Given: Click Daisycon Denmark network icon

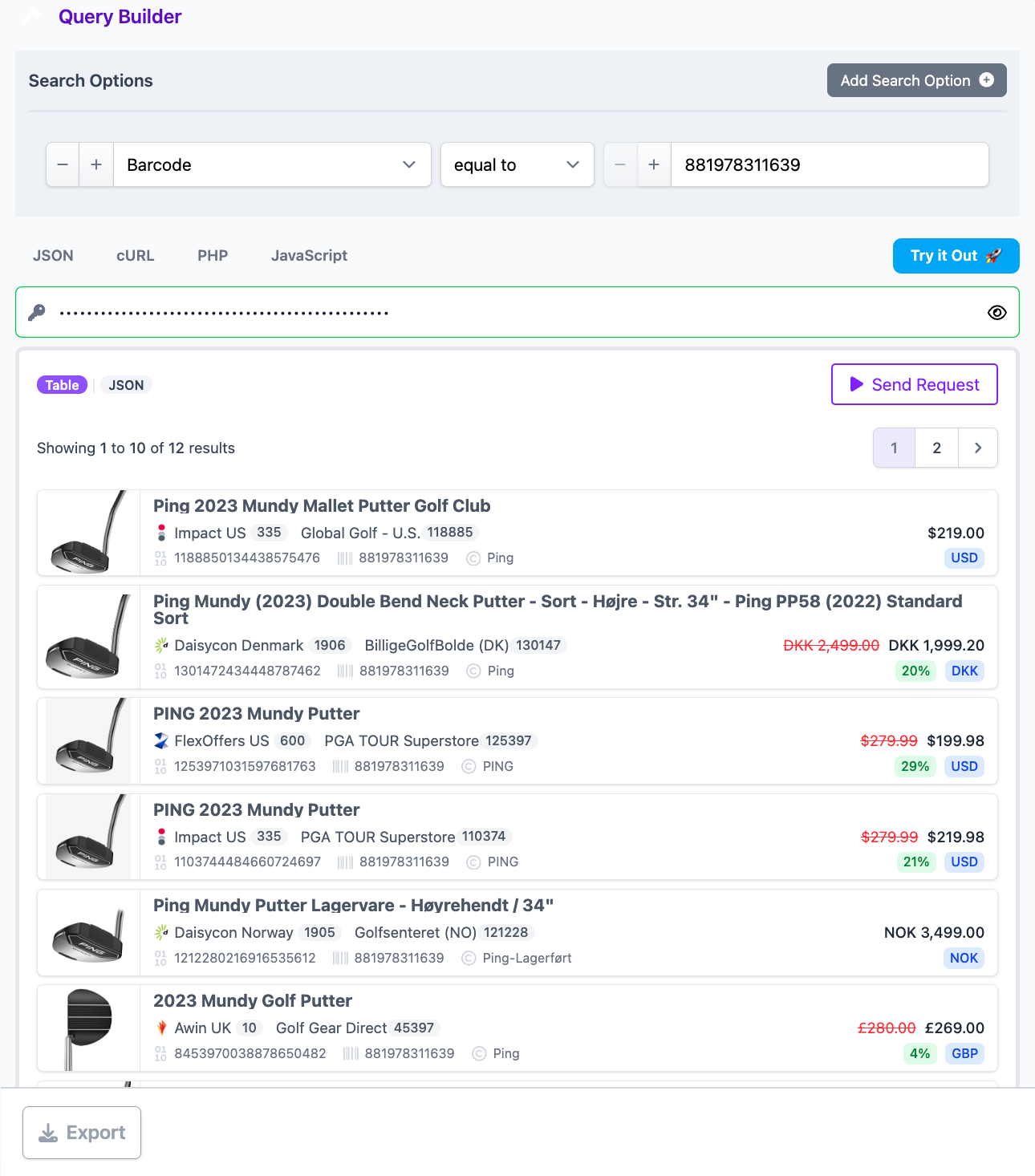Looking at the screenshot, I should [x=161, y=645].
